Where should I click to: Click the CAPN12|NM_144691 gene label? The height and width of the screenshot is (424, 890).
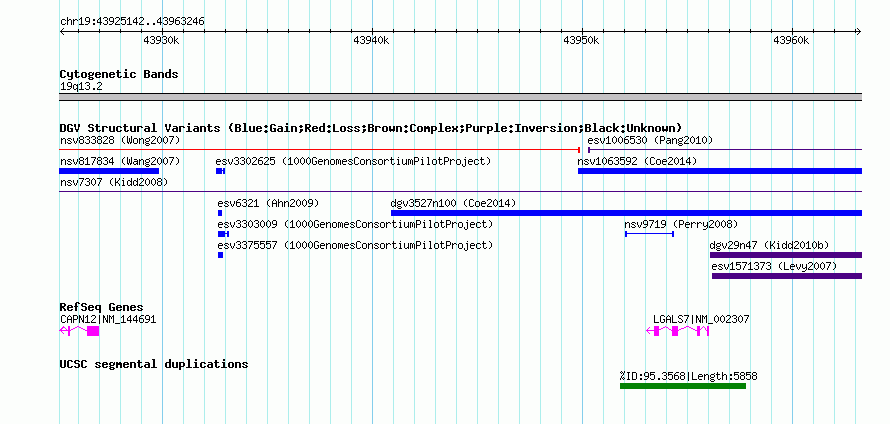click(x=108, y=320)
